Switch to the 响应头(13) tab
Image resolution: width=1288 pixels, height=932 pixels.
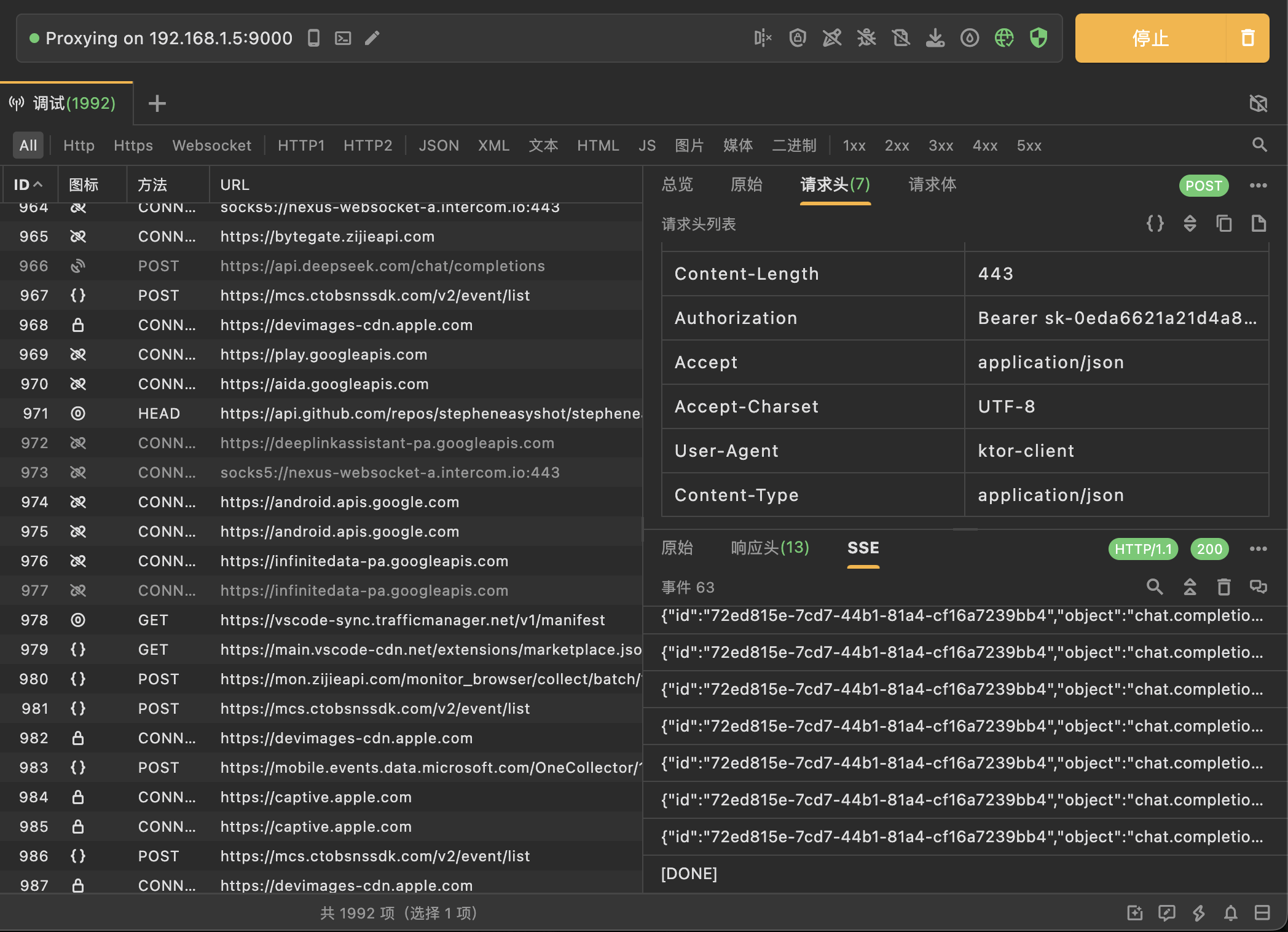(770, 548)
